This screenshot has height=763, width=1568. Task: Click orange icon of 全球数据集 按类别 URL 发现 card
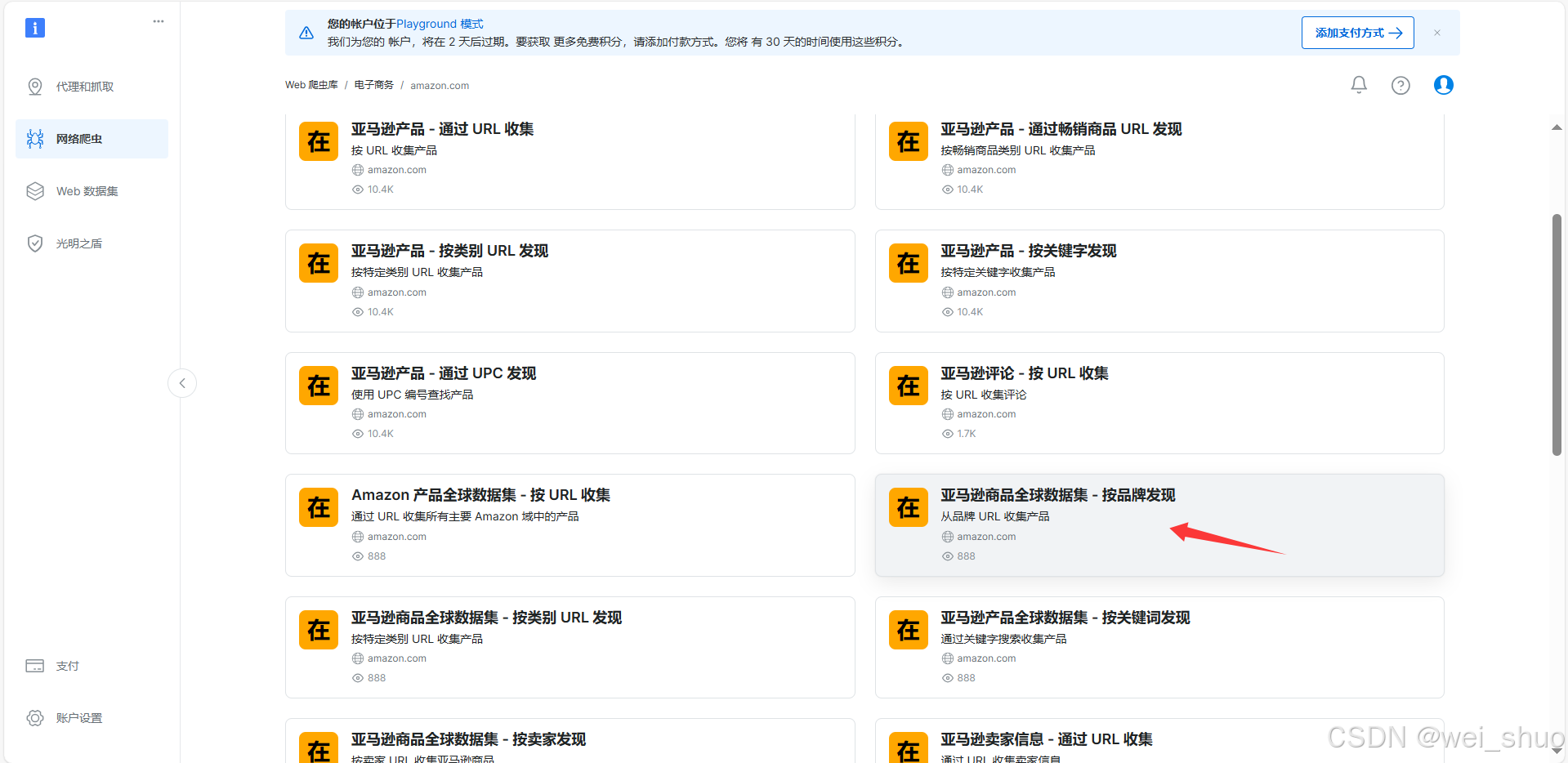(319, 630)
